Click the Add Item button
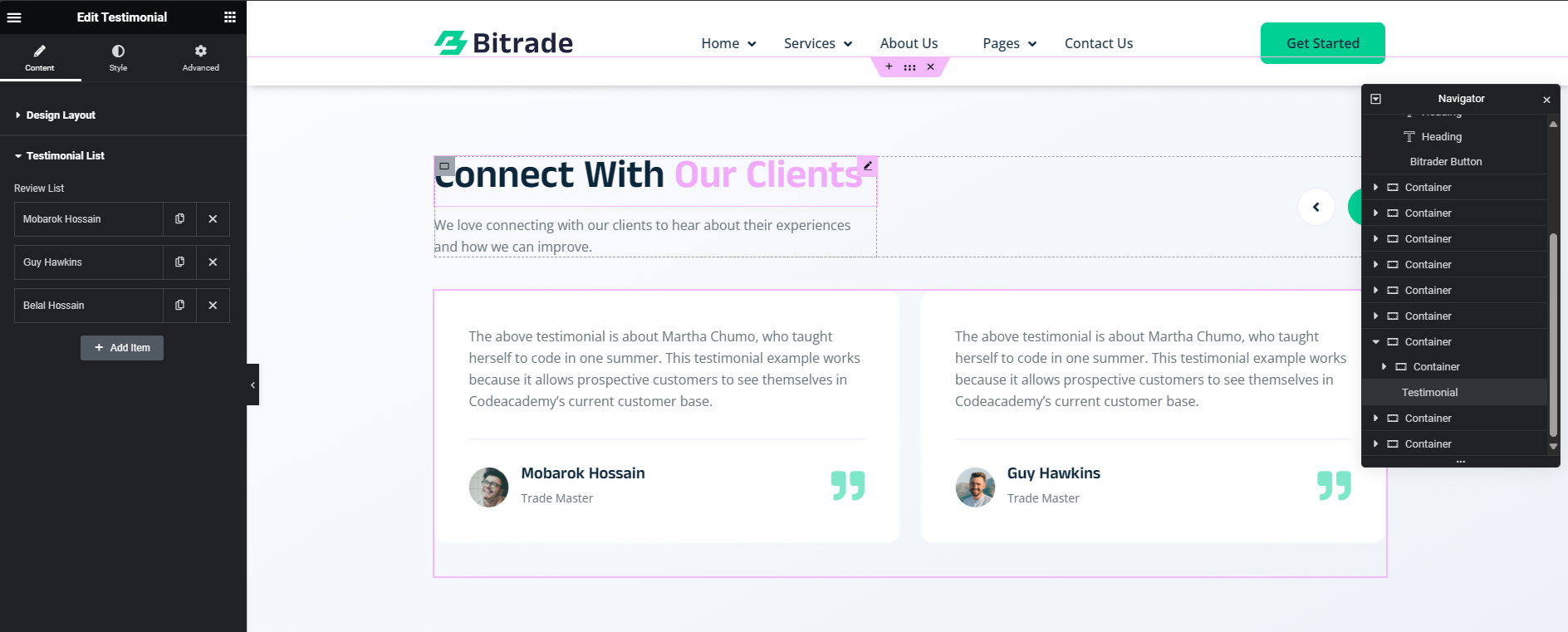The height and width of the screenshot is (632, 1568). pos(122,348)
